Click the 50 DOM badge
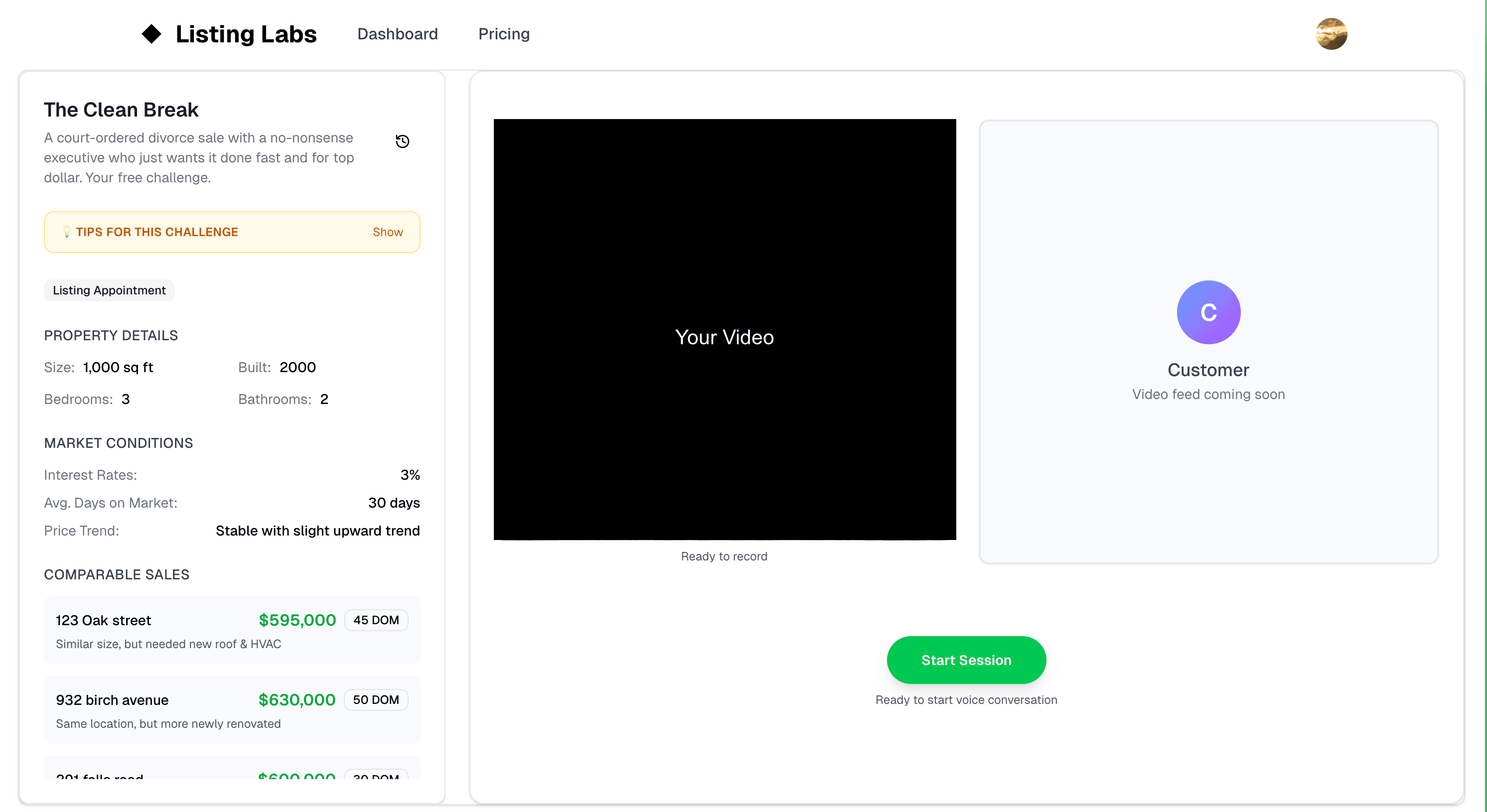Viewport: 1487px width, 812px height. tap(376, 700)
